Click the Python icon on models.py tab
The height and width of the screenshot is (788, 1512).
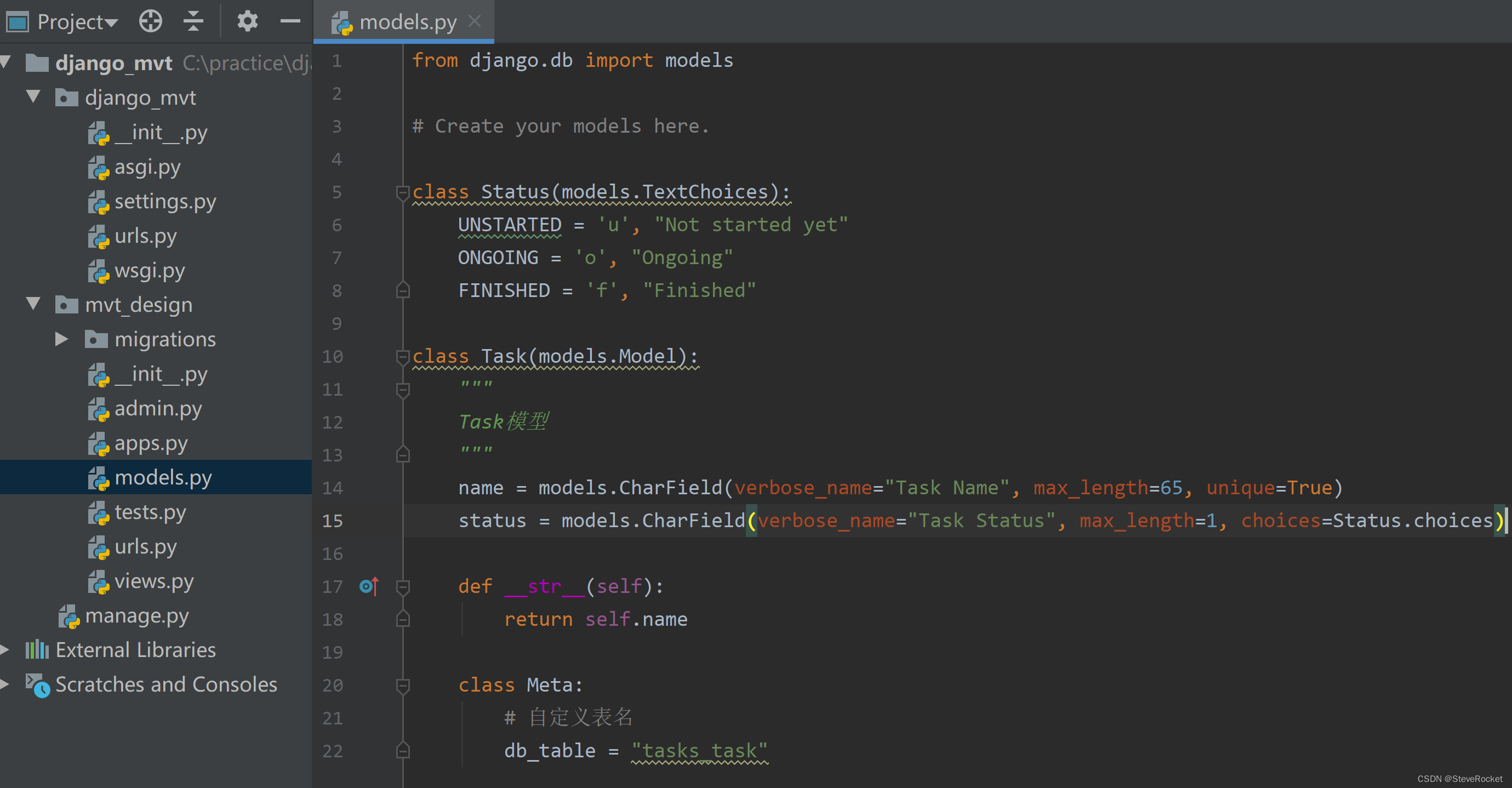341,22
